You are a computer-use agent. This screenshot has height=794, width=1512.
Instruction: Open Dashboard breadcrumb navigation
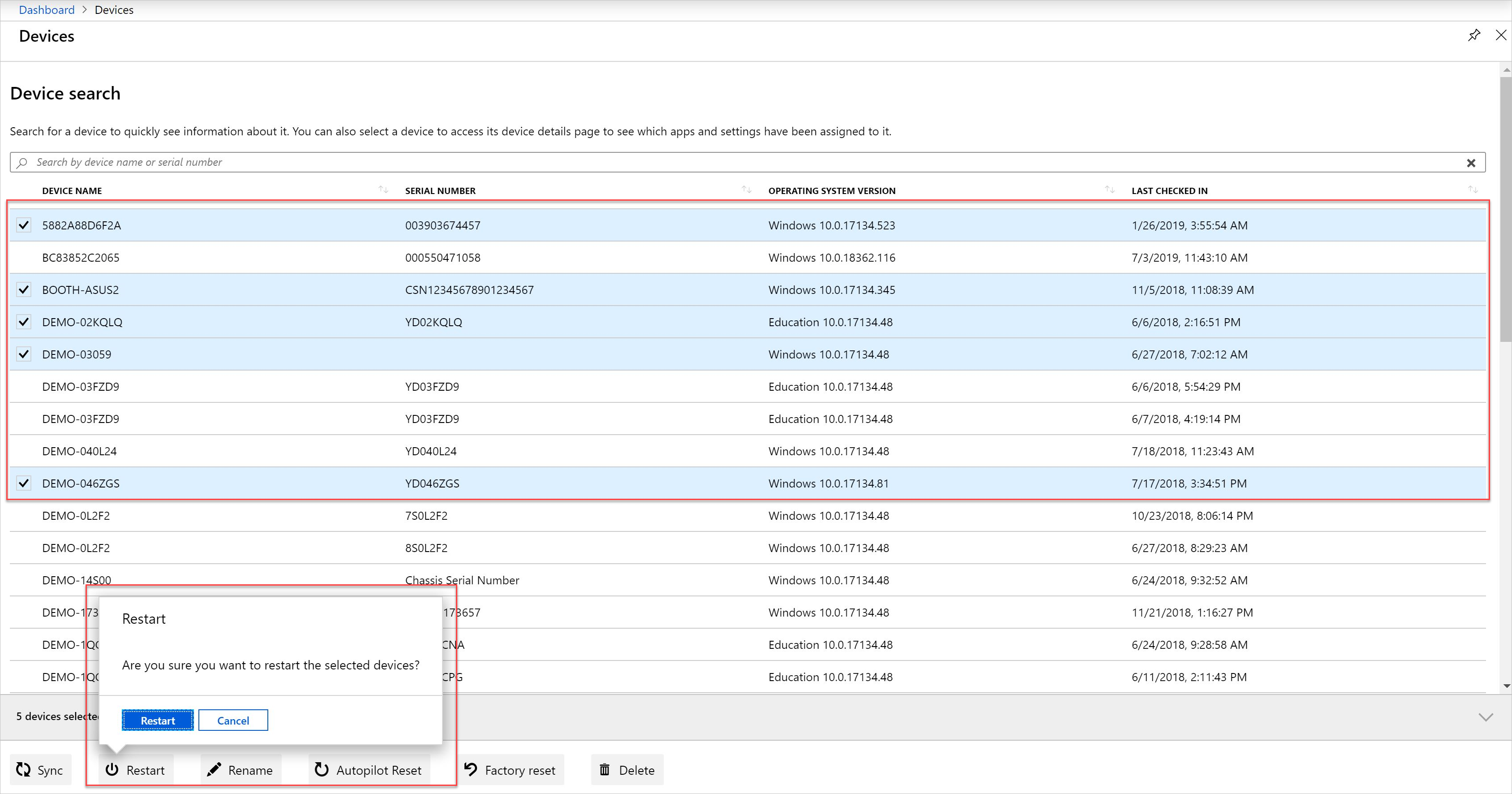tap(46, 9)
